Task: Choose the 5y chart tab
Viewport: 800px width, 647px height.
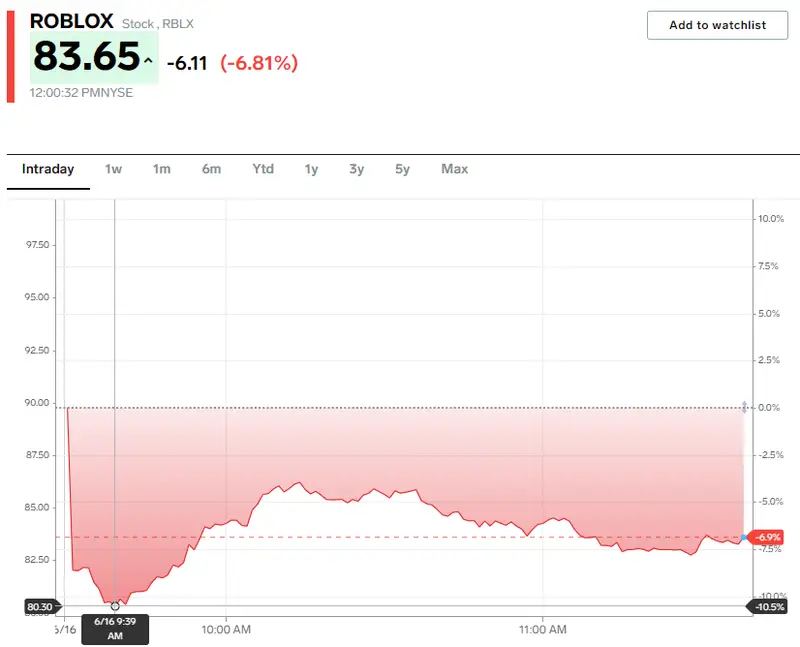Action: click(402, 169)
